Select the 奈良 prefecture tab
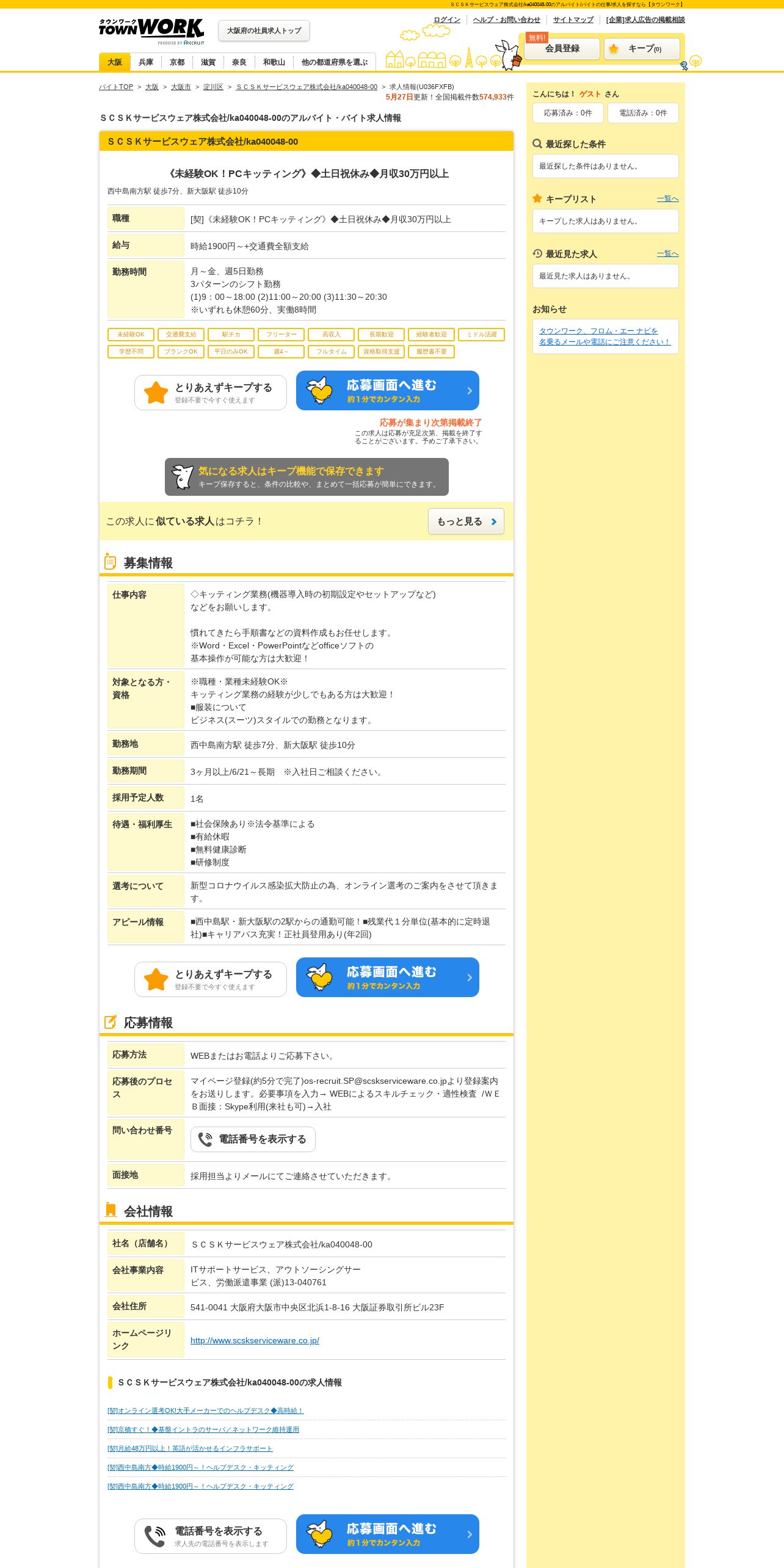This screenshot has width=784, height=1568. pos(239,62)
